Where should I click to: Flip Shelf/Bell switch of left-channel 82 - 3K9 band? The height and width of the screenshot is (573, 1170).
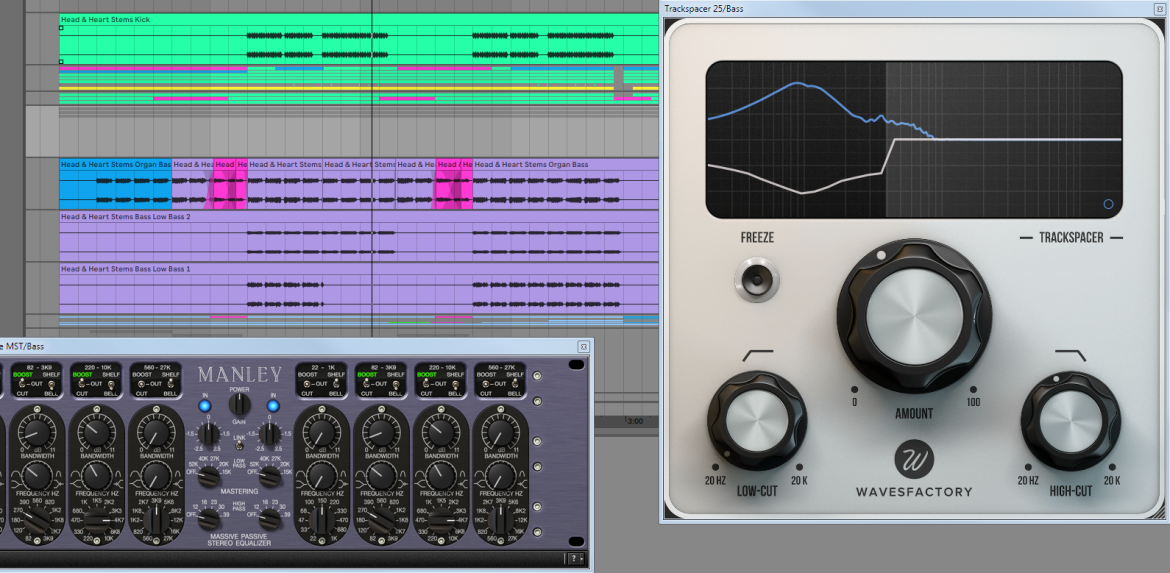coord(51,385)
